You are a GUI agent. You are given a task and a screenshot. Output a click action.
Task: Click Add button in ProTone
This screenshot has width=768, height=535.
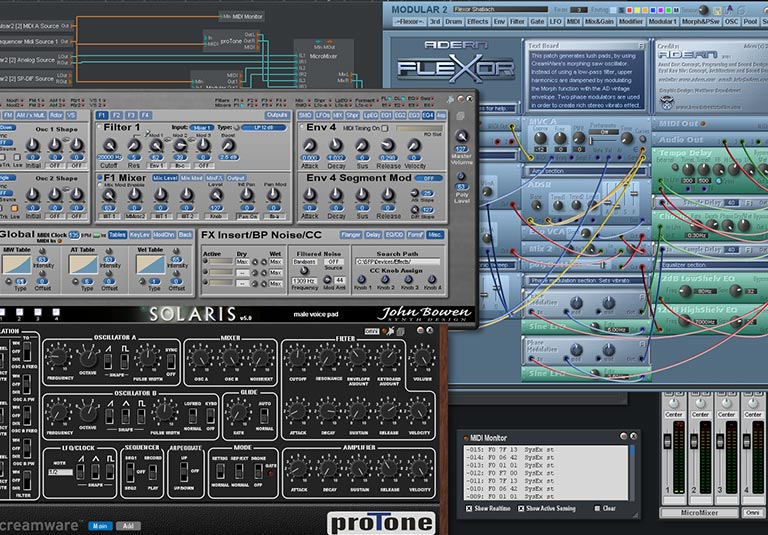[128, 526]
